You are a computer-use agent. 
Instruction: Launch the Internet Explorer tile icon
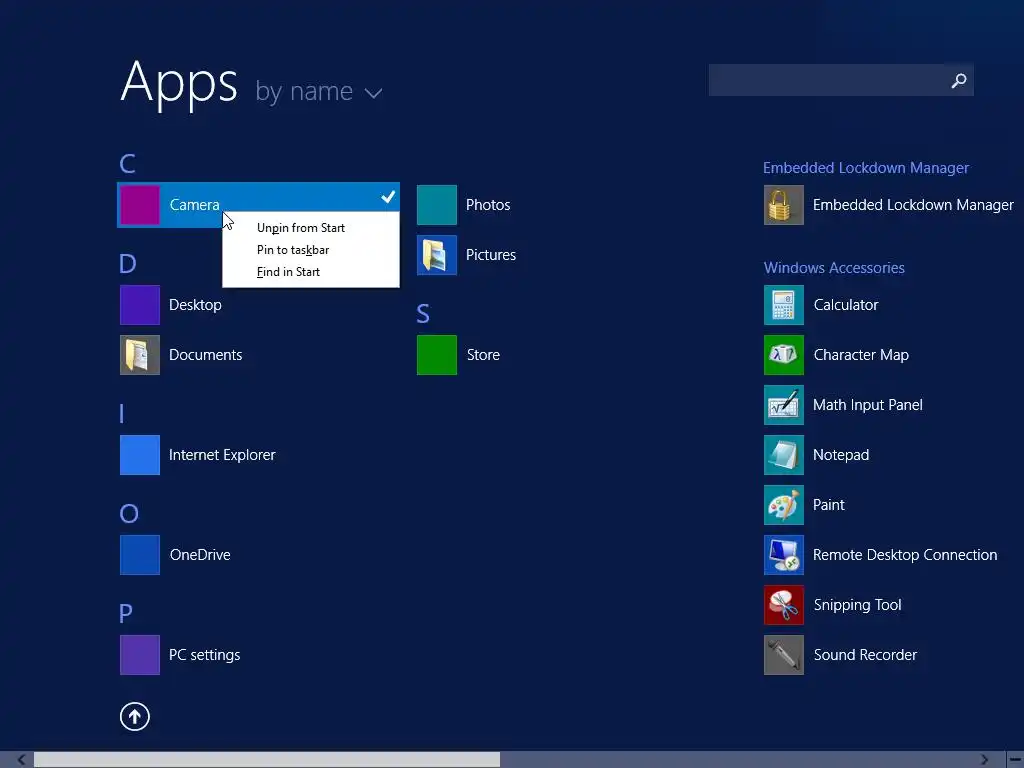140,455
